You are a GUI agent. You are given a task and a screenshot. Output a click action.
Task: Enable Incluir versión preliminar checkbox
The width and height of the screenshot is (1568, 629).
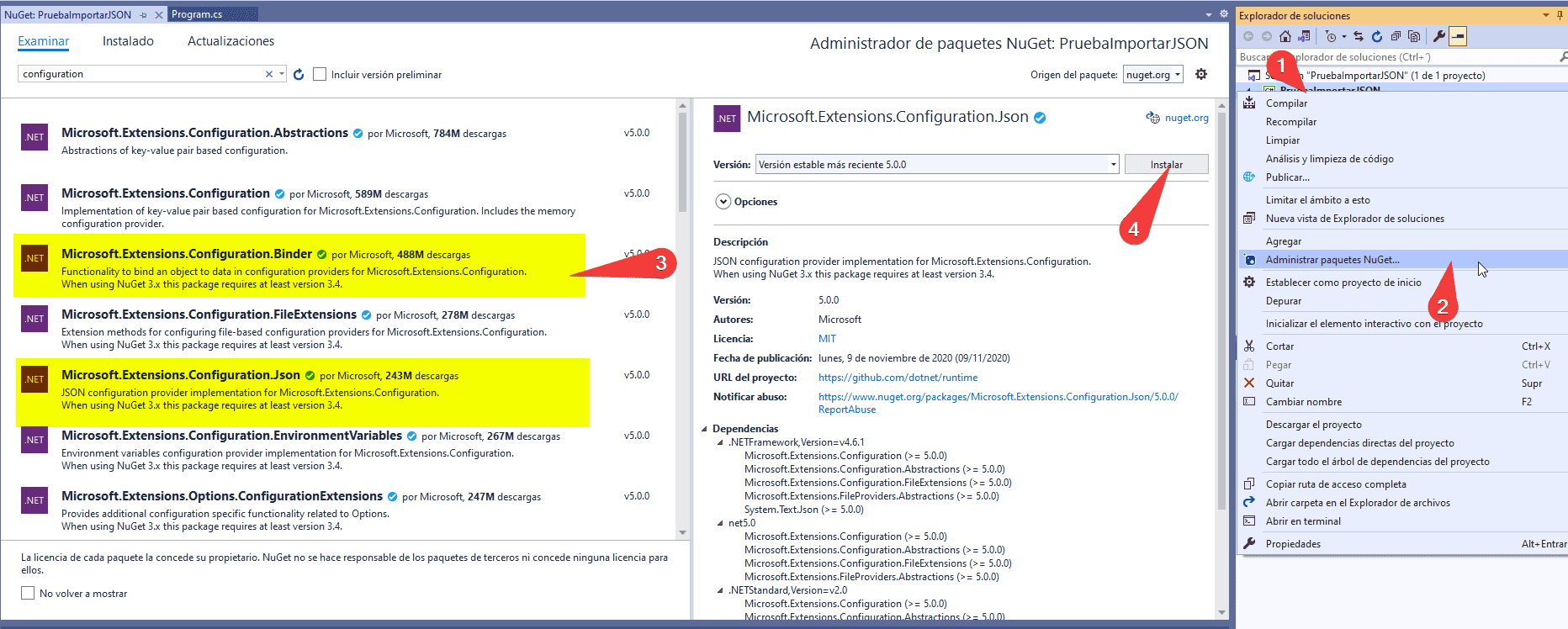tap(320, 75)
